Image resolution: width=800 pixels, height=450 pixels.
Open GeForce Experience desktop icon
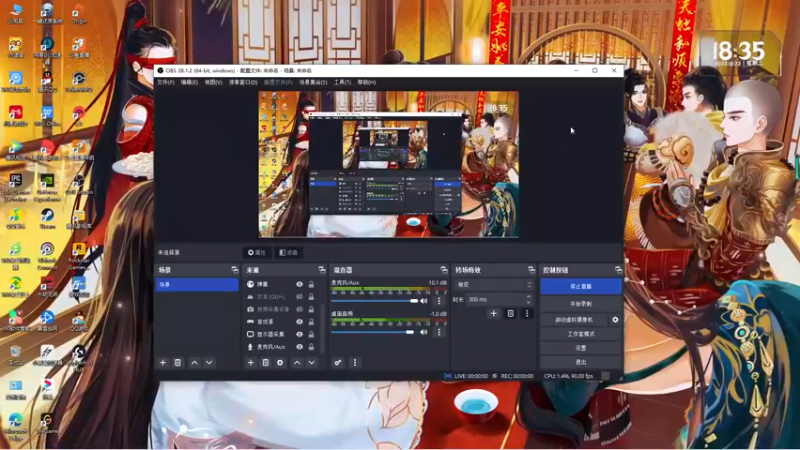47,187
